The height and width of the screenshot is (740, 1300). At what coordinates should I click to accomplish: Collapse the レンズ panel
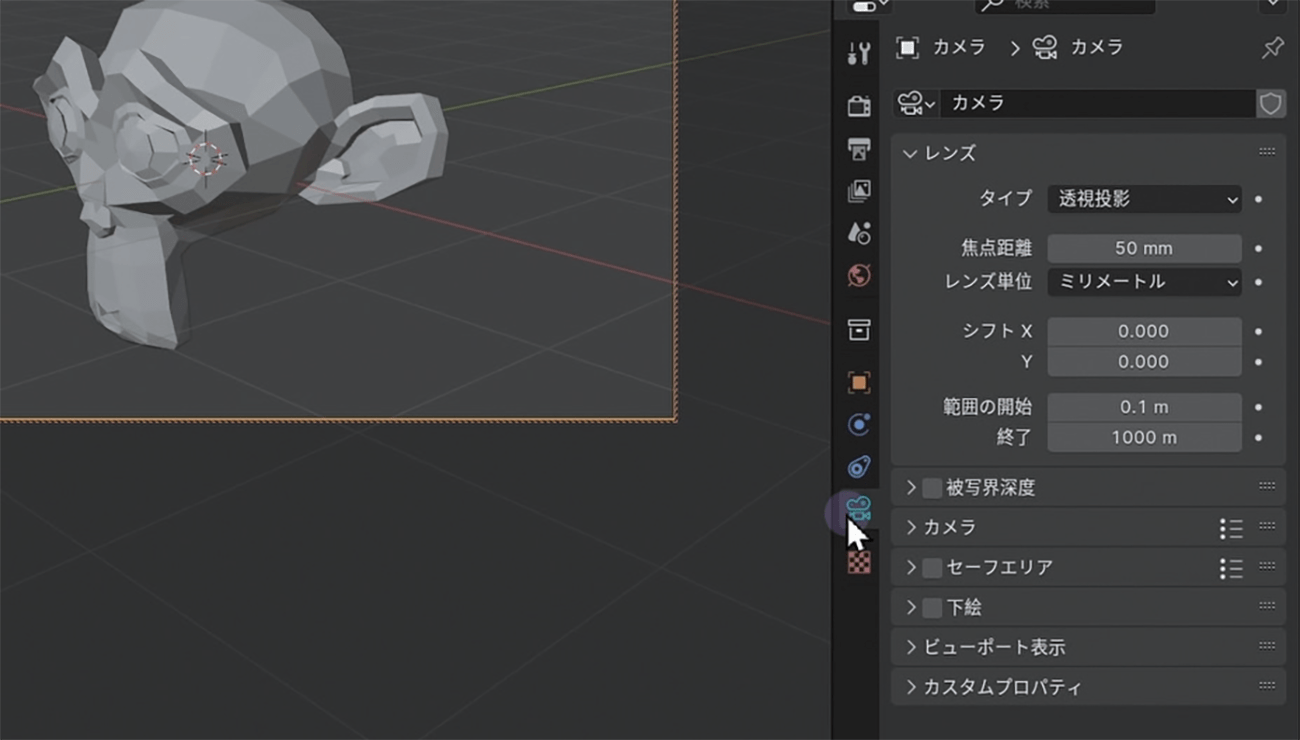tap(909, 154)
